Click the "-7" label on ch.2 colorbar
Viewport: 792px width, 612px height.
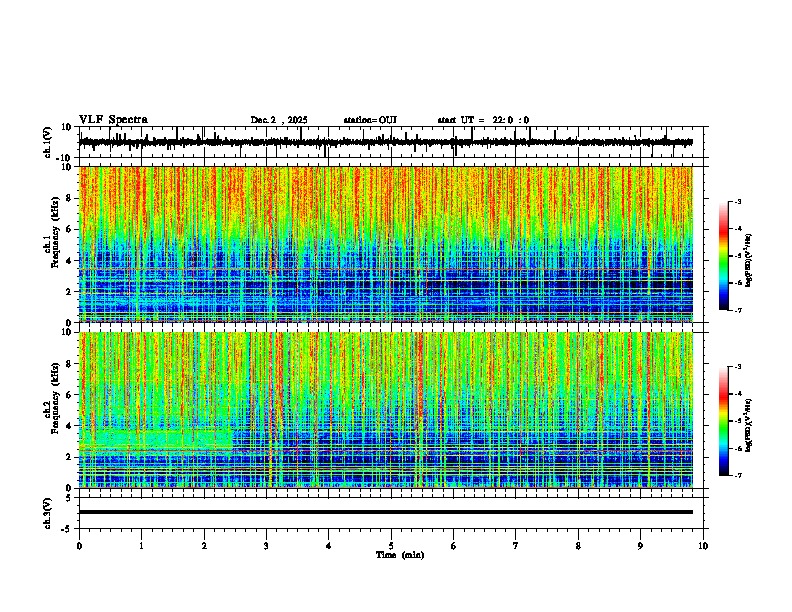[x=737, y=475]
